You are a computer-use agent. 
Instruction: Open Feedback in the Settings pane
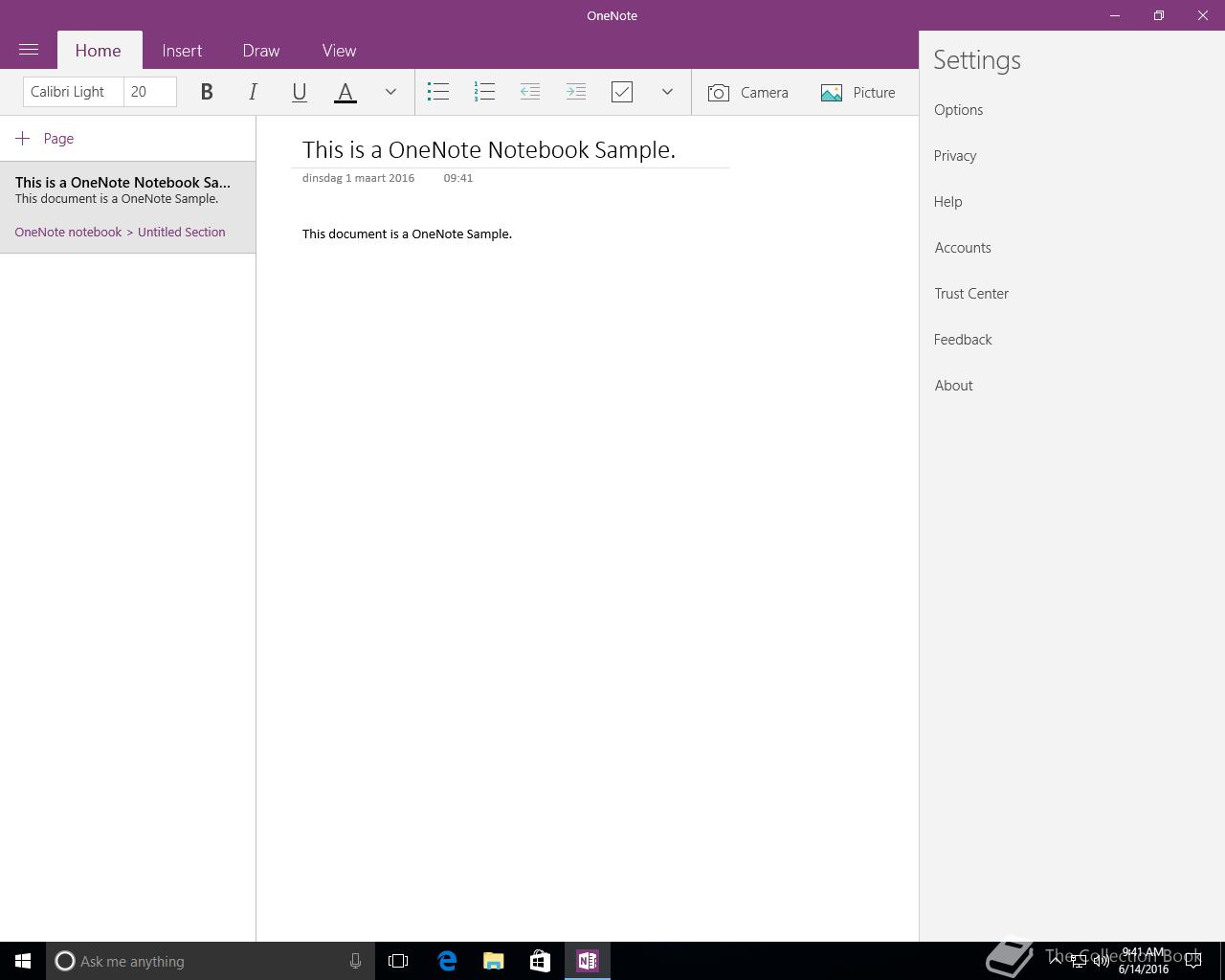(963, 340)
